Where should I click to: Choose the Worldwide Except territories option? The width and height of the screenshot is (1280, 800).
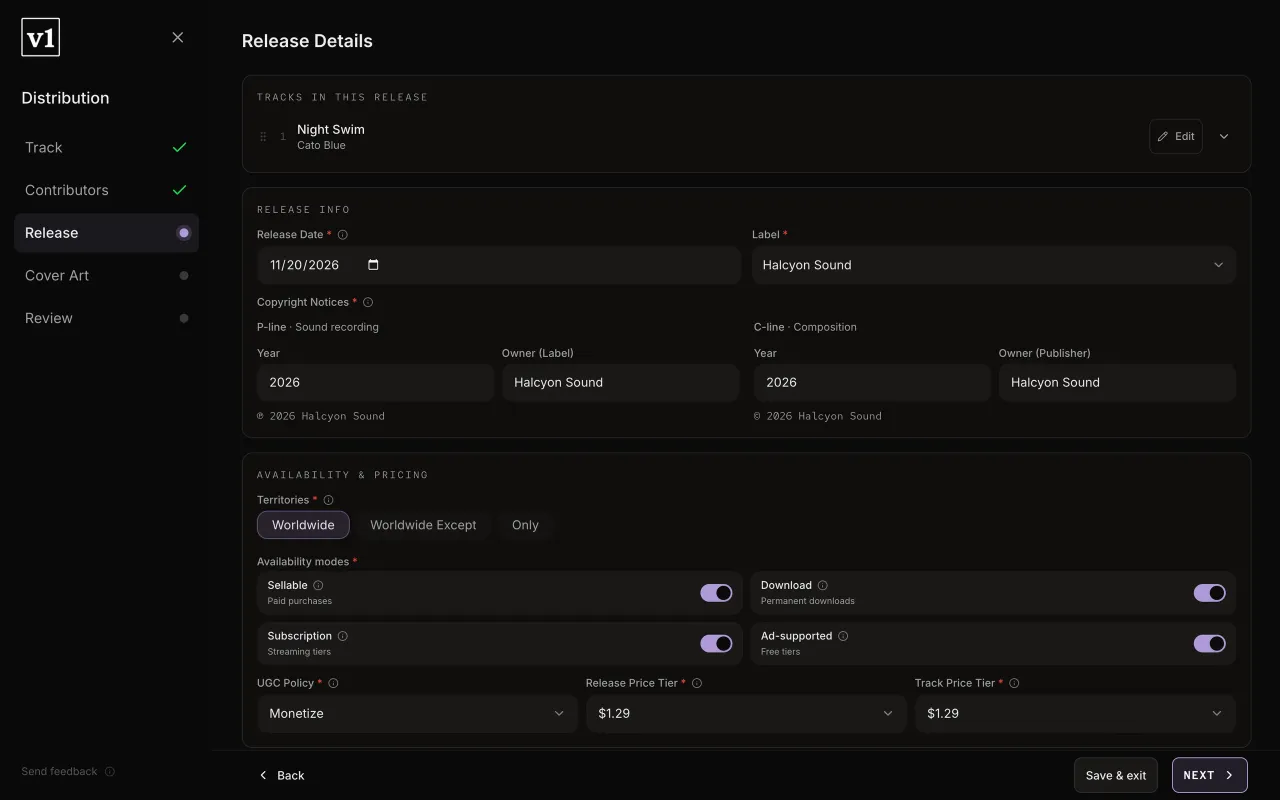(423, 525)
